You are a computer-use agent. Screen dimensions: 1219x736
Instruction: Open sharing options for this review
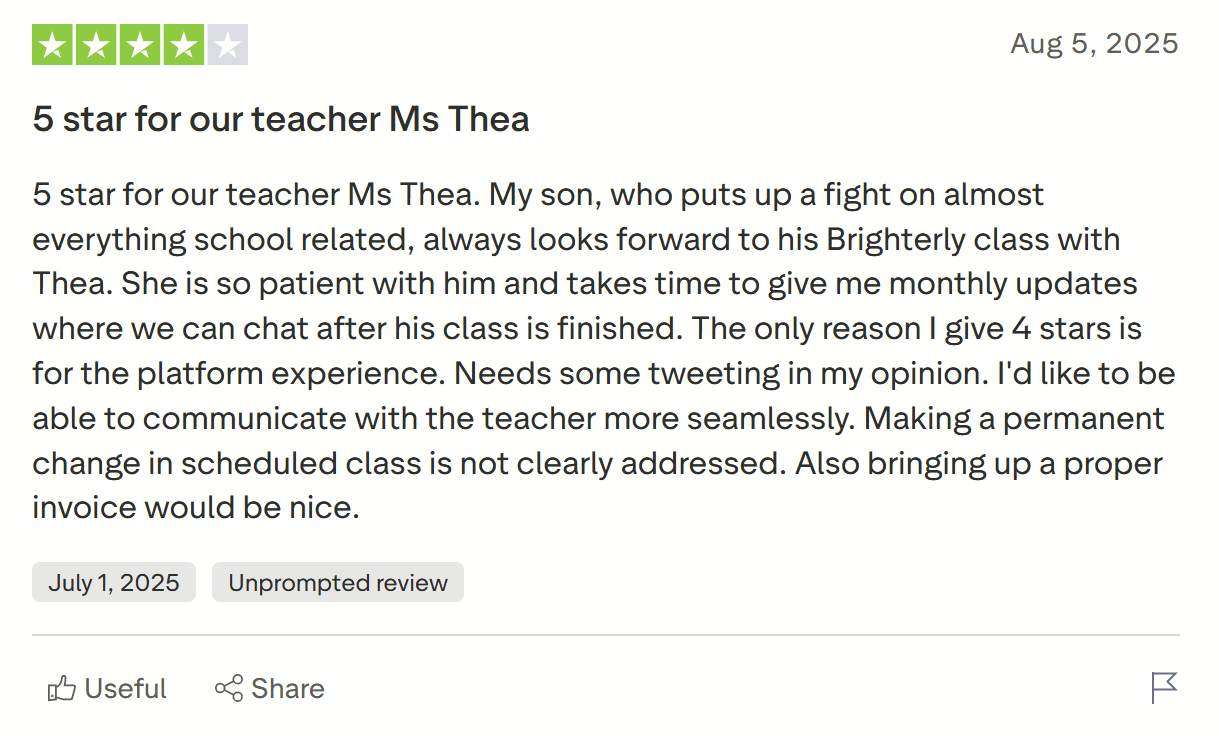pos(269,688)
